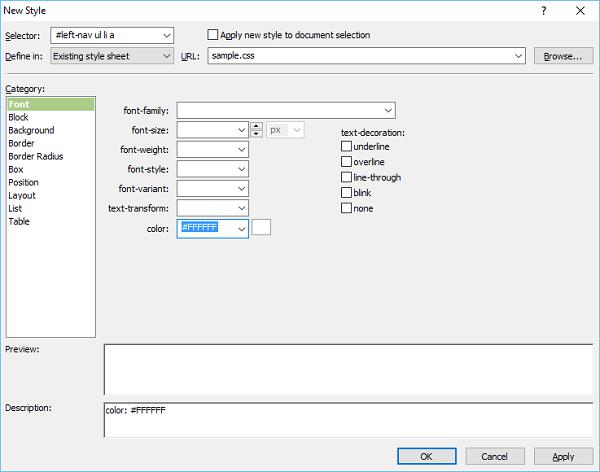Select the Layout category

coord(22,195)
